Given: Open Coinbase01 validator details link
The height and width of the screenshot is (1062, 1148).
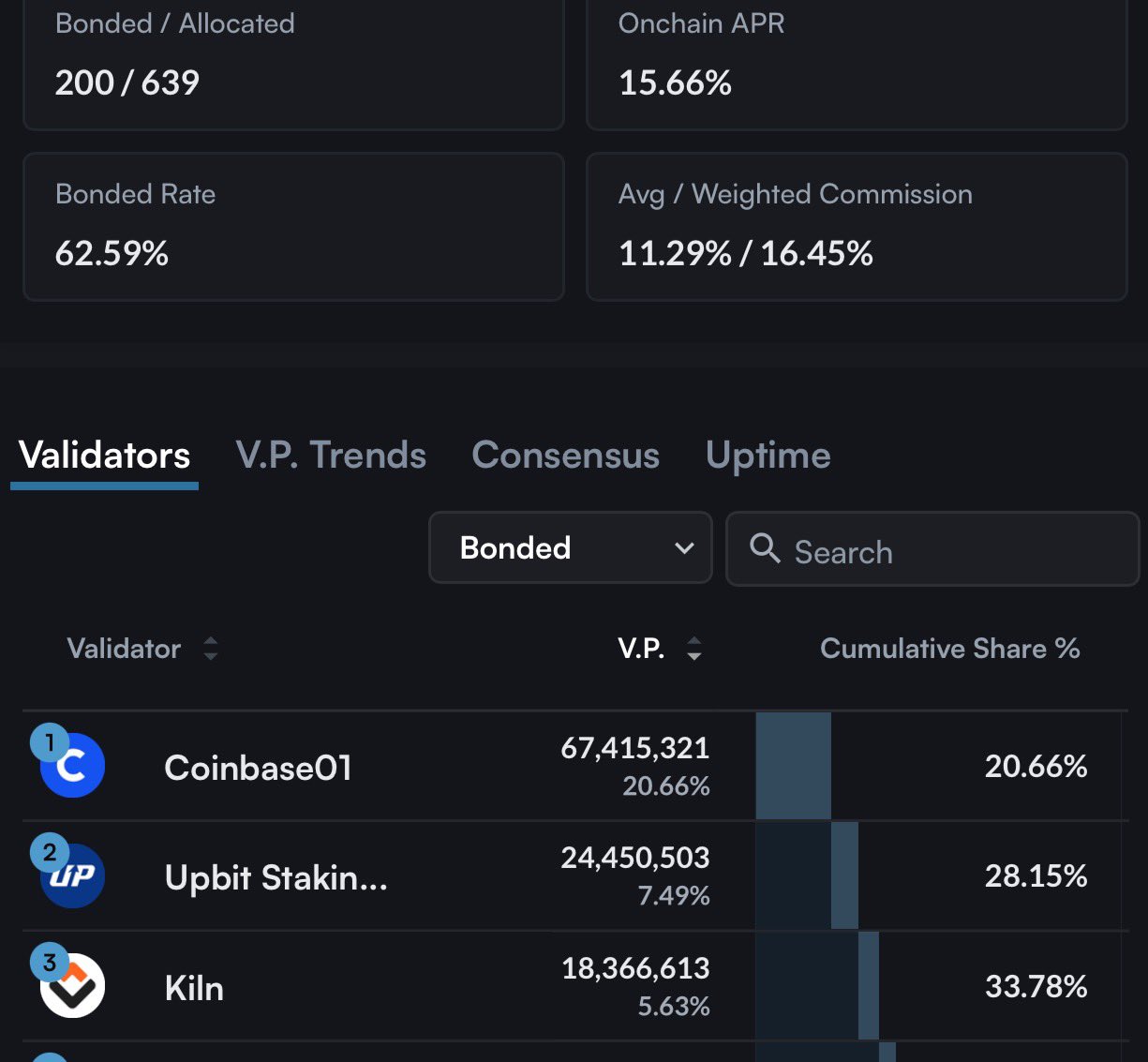Looking at the screenshot, I should coord(259,769).
